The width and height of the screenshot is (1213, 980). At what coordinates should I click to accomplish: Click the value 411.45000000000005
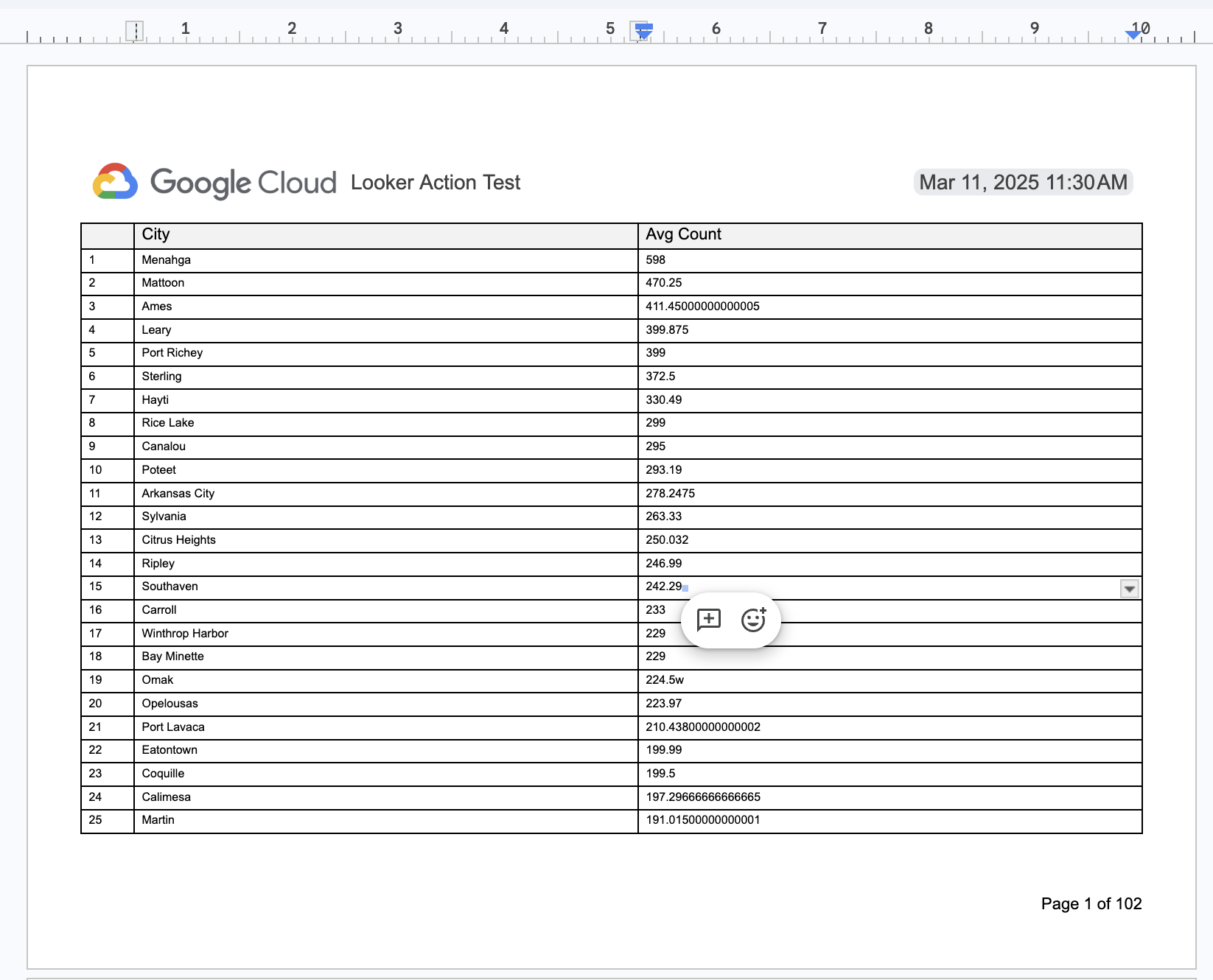[x=702, y=307]
